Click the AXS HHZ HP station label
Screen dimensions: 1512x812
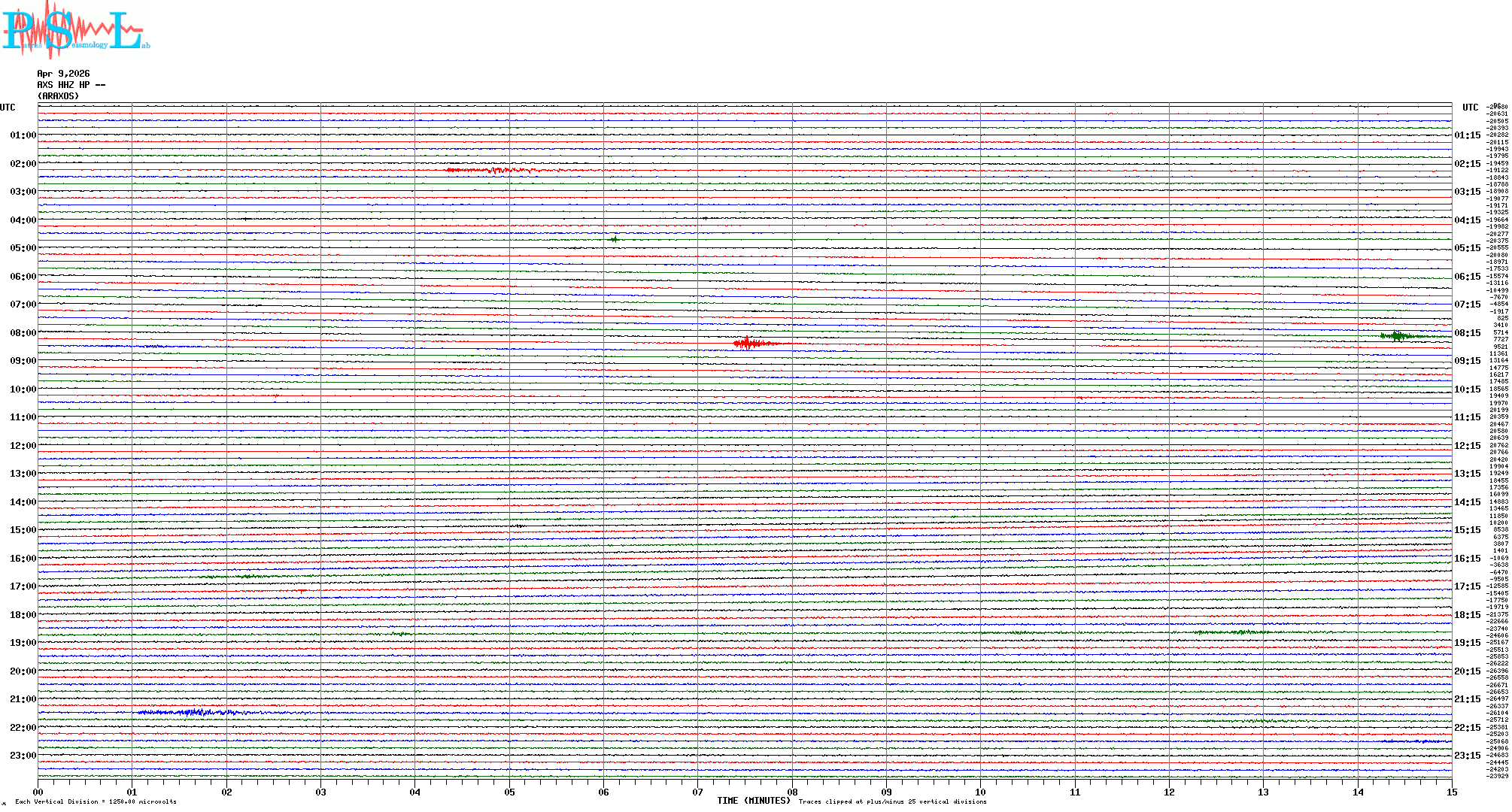tap(71, 85)
